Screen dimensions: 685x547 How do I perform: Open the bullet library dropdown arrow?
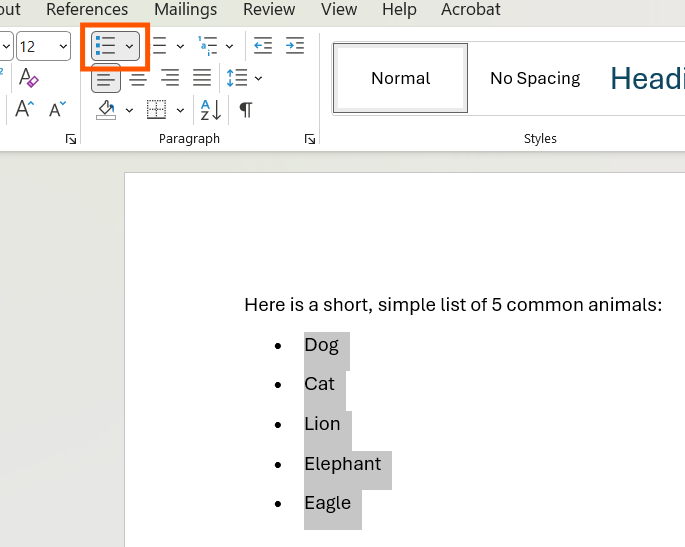click(x=129, y=46)
